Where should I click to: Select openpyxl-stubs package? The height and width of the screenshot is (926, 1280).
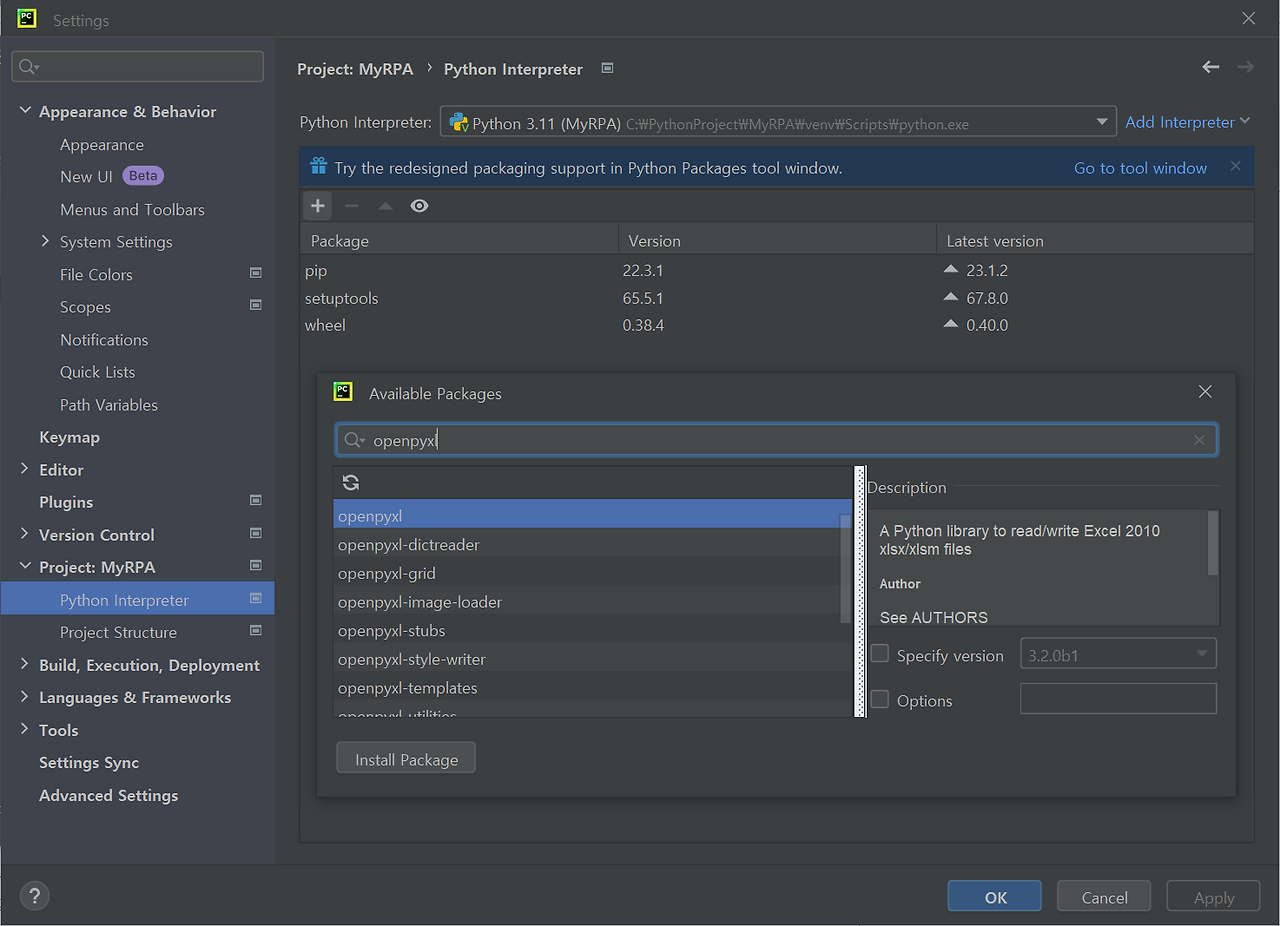coord(593,630)
